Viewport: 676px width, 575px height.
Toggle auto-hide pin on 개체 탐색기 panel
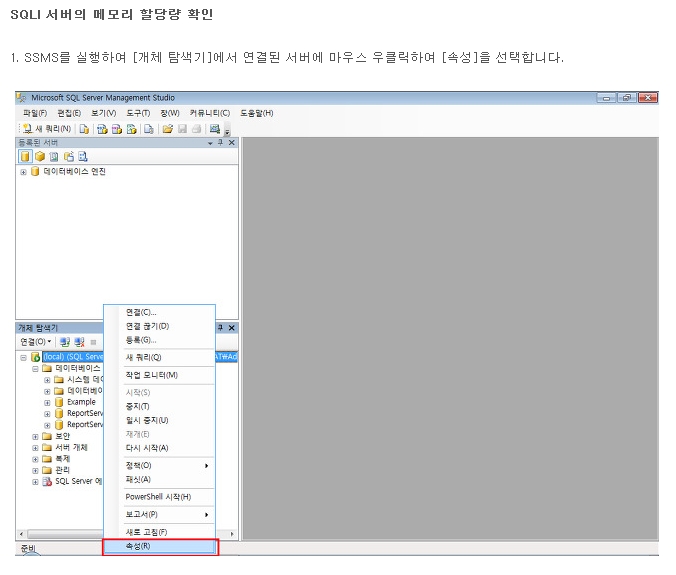(220, 328)
